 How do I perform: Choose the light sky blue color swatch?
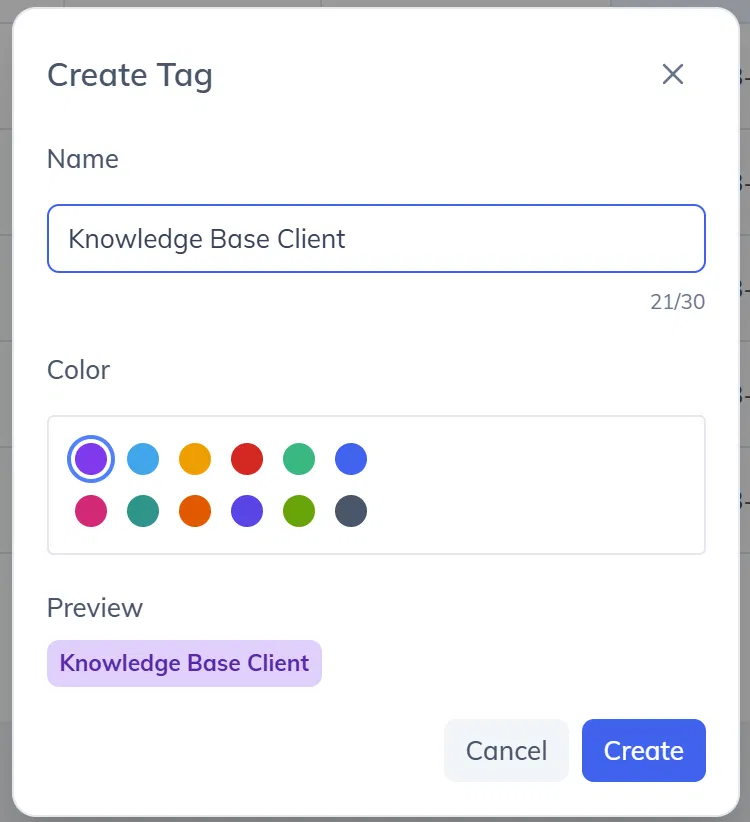143,459
